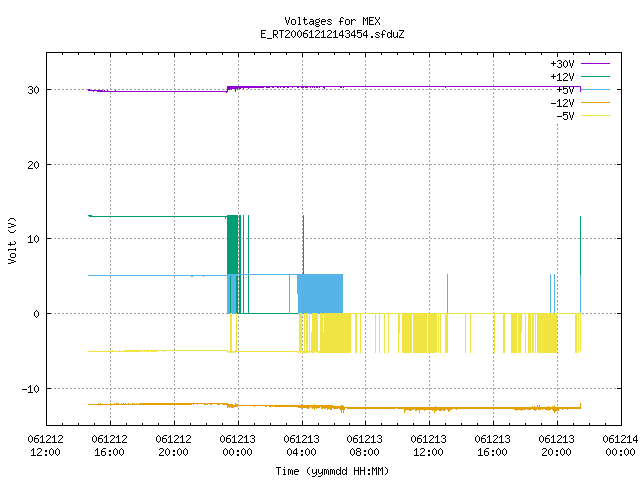
Task: Click the yellow -5V legend line sample
Action: 595,116
